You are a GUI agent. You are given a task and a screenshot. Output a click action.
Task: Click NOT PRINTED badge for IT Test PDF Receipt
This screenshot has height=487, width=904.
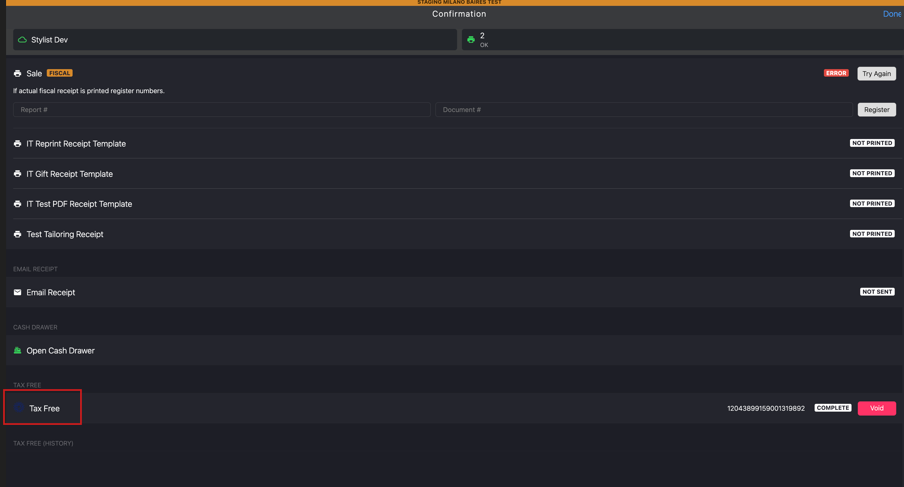tap(872, 203)
